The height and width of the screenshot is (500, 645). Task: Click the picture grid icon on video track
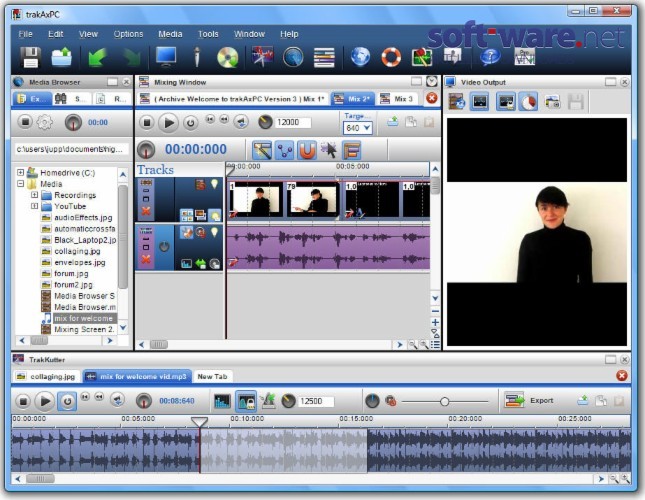pos(186,215)
